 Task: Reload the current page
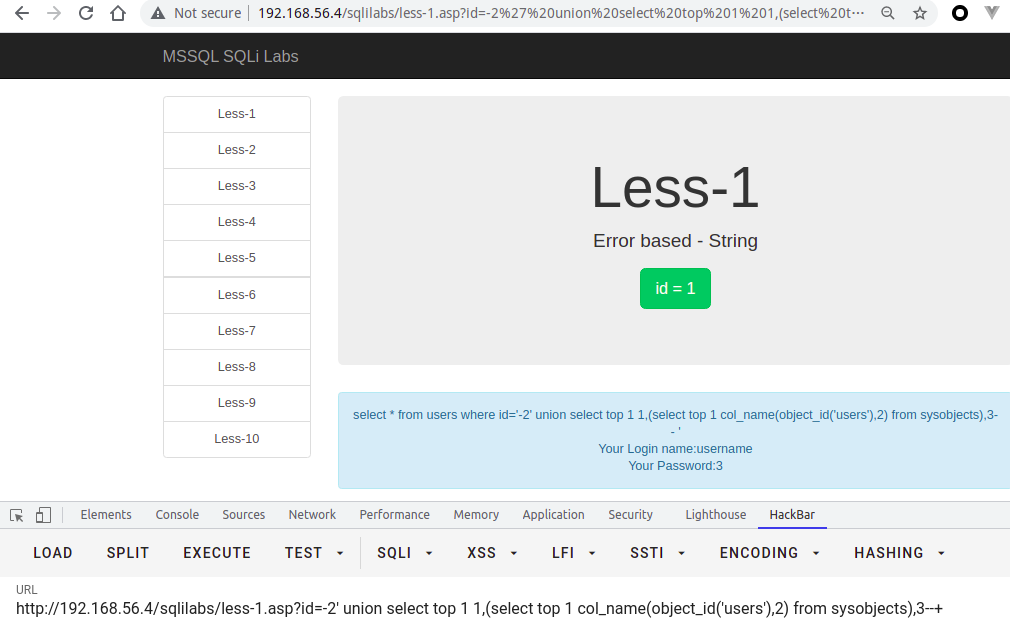pos(86,13)
